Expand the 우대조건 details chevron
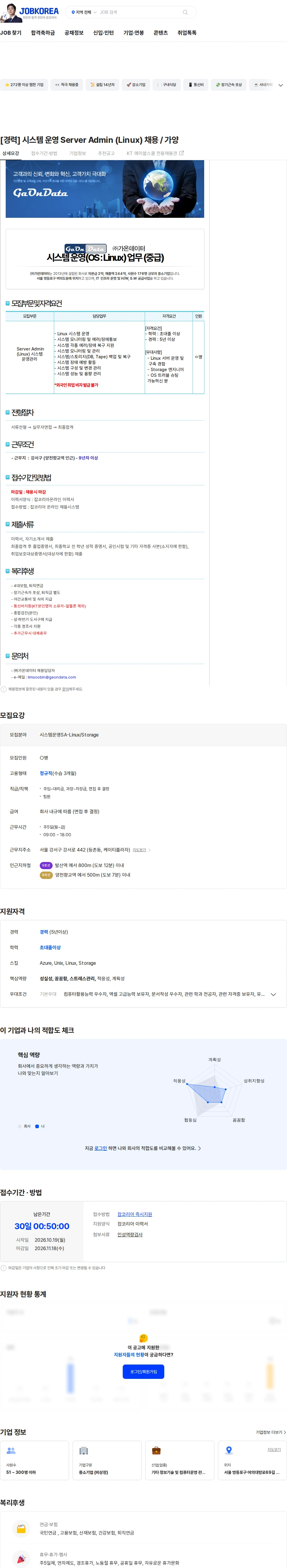 point(273,995)
